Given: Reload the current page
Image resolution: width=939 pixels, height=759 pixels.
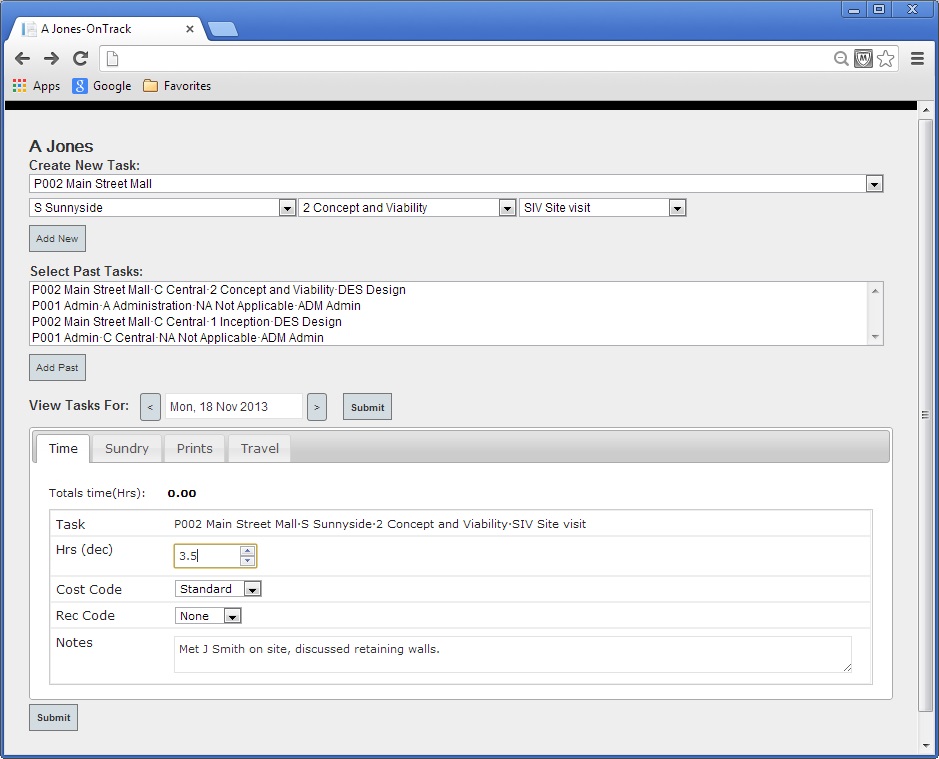Looking at the screenshot, I should coord(80,58).
